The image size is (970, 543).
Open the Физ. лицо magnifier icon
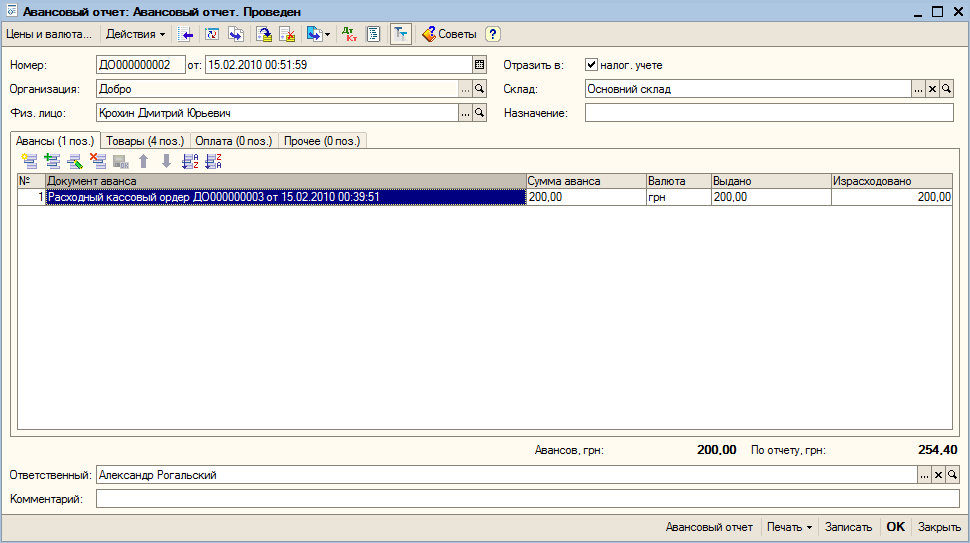click(479, 113)
